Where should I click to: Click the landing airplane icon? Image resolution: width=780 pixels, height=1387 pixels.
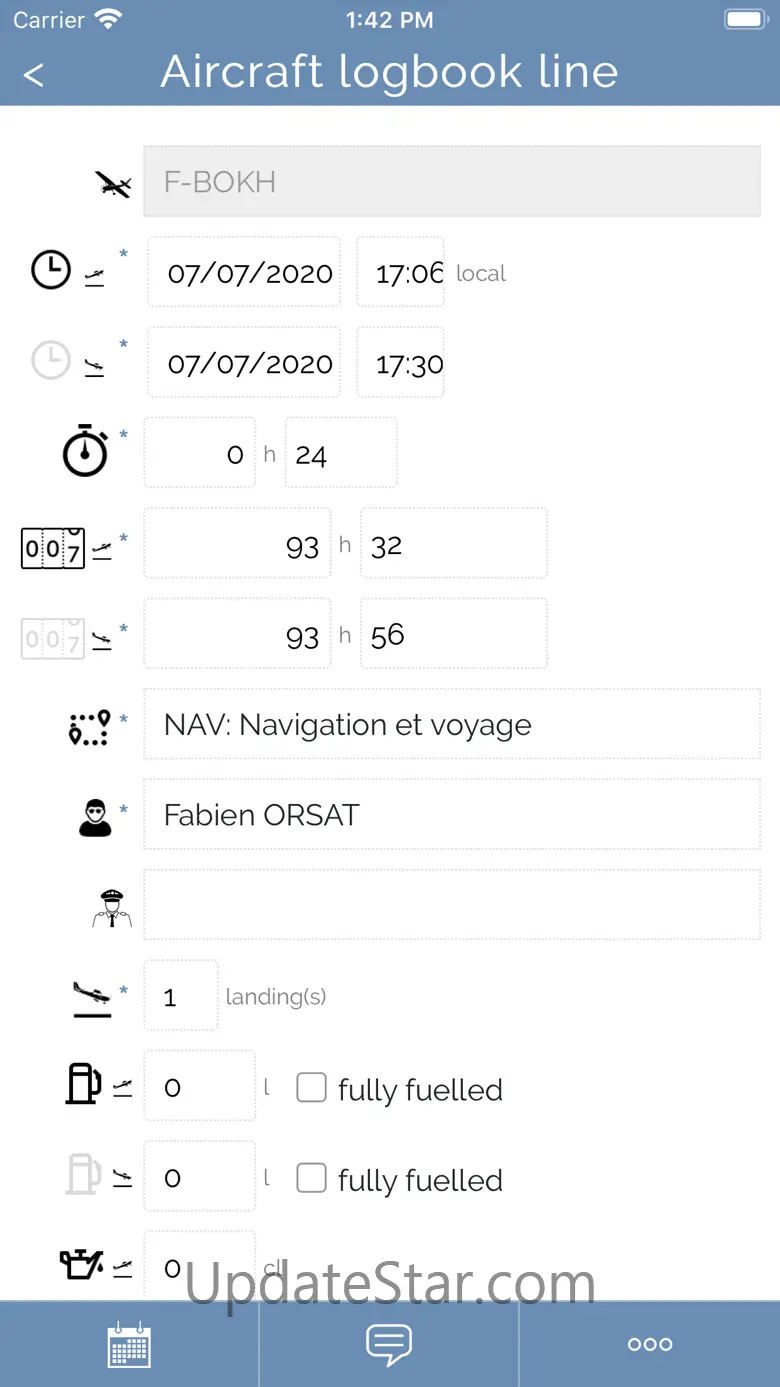[92, 997]
